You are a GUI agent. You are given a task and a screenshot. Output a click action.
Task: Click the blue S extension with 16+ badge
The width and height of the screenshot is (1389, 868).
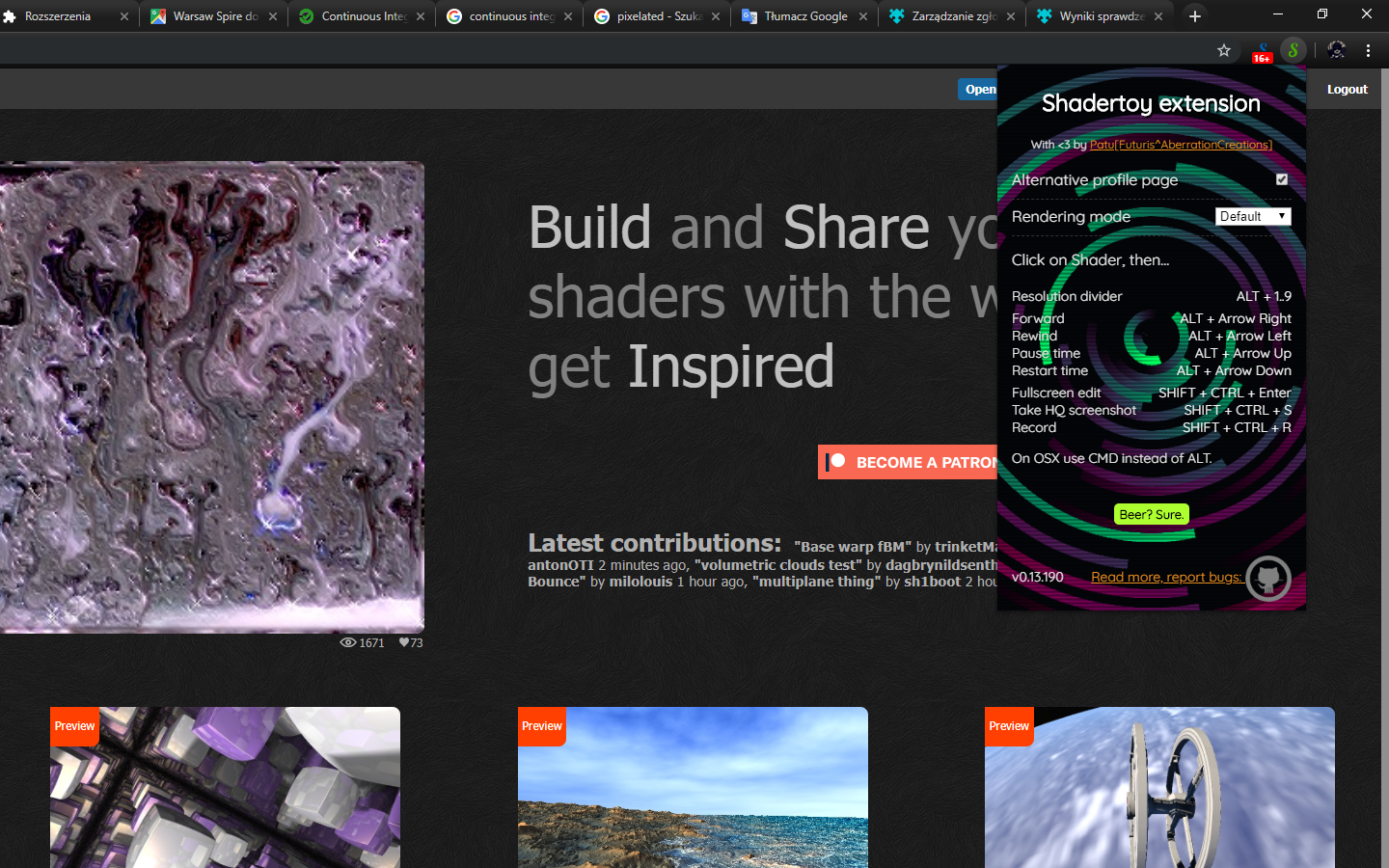(x=1262, y=51)
